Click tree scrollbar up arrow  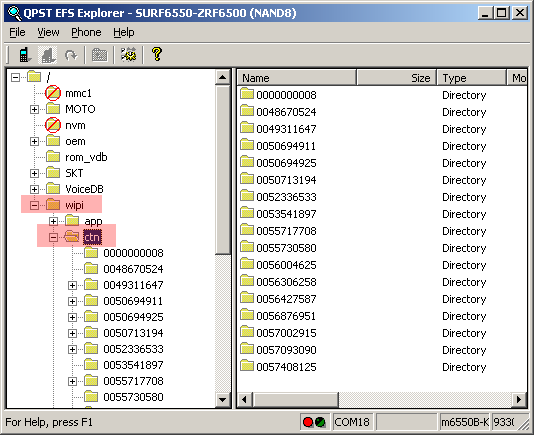(x=223, y=77)
